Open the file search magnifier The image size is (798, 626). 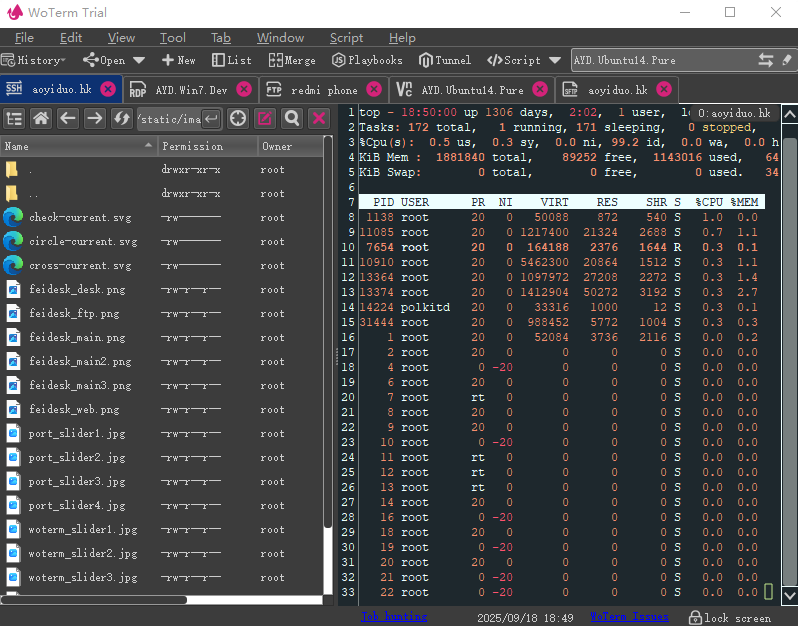[x=292, y=119]
